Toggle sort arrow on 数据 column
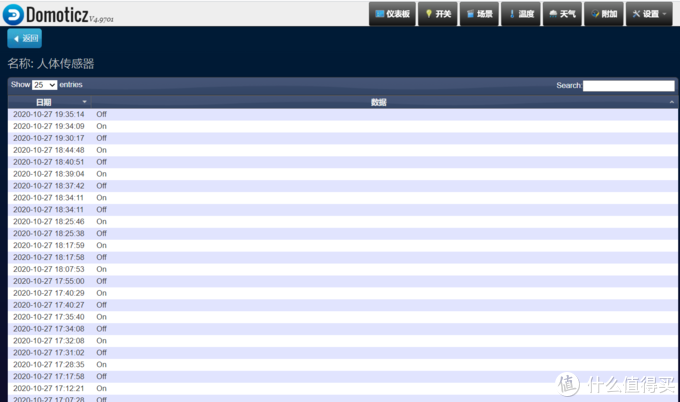The image size is (680, 402). coord(671,102)
